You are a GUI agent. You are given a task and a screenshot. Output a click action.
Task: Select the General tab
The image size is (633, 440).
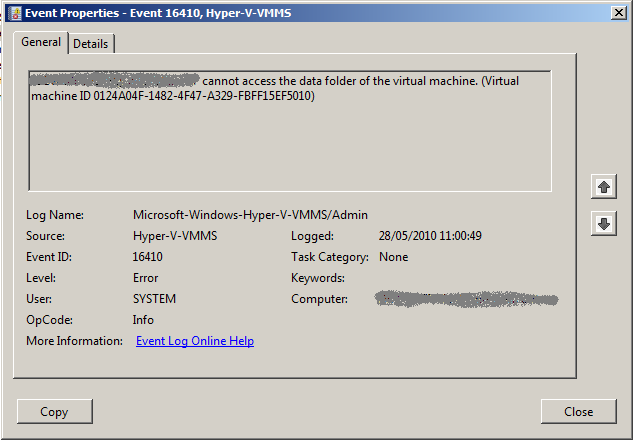tap(41, 43)
